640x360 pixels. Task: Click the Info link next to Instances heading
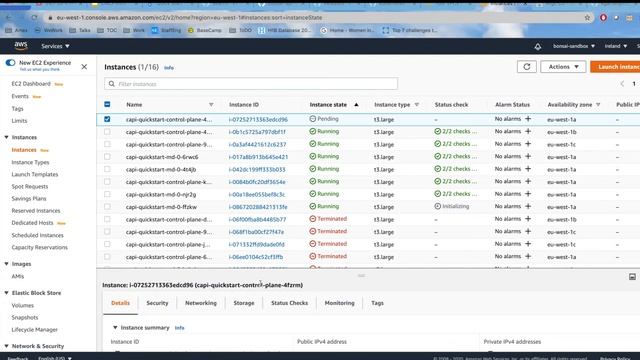coord(169,68)
